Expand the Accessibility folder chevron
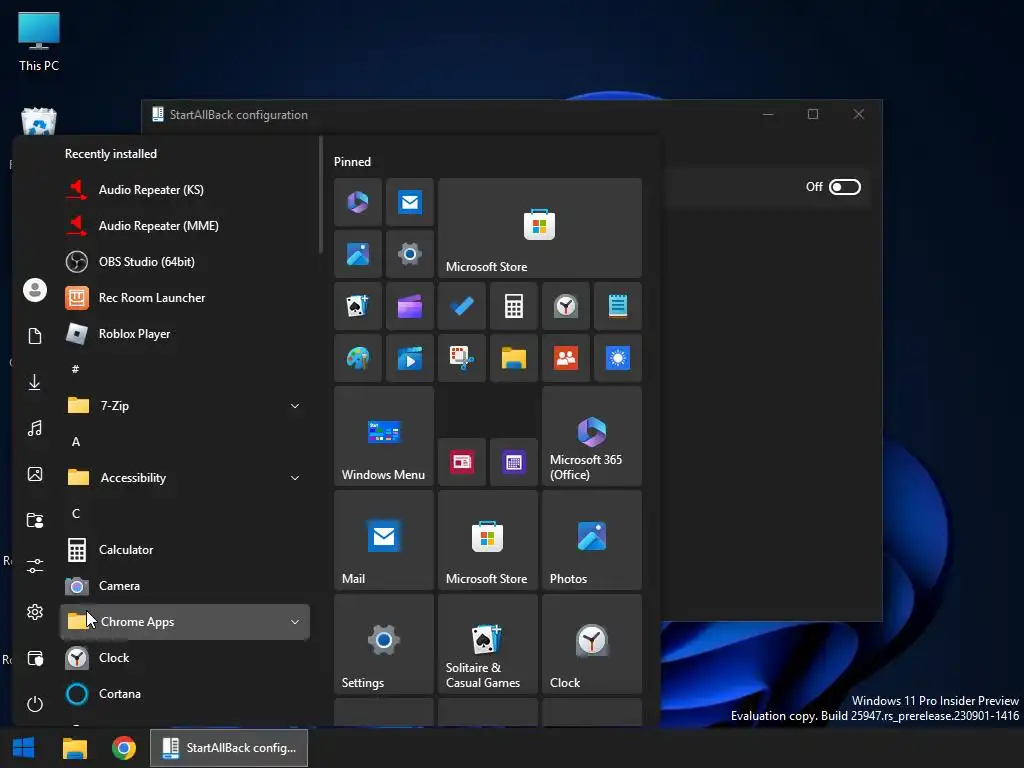The height and width of the screenshot is (768, 1024). (295, 478)
